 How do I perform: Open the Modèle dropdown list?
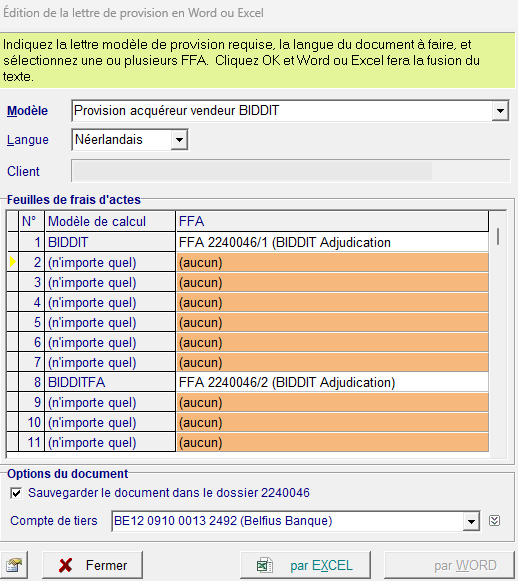click(x=500, y=110)
